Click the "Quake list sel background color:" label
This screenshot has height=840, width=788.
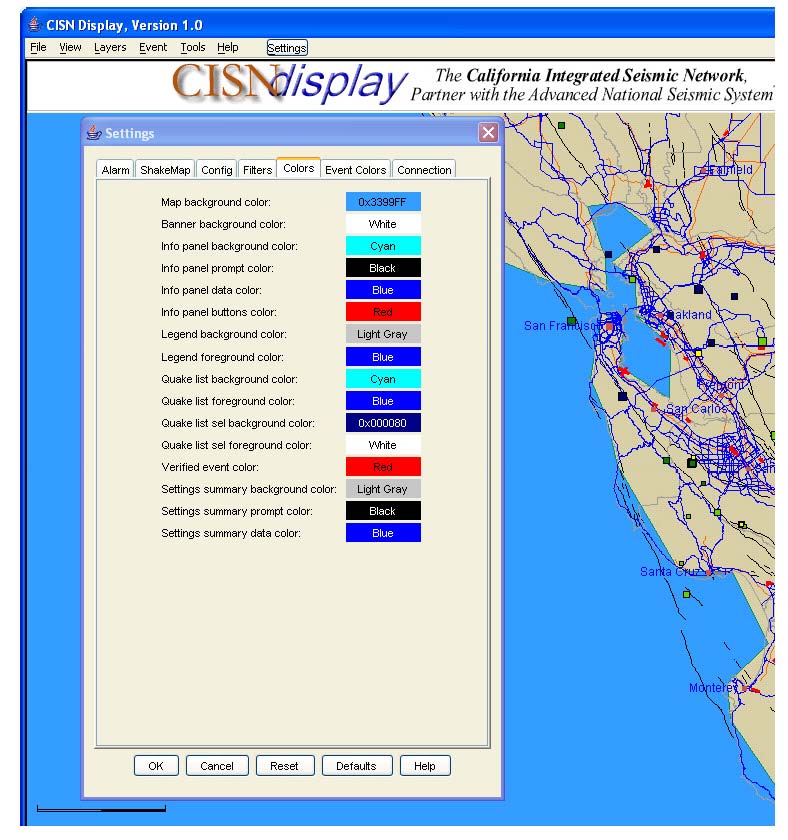[238, 423]
